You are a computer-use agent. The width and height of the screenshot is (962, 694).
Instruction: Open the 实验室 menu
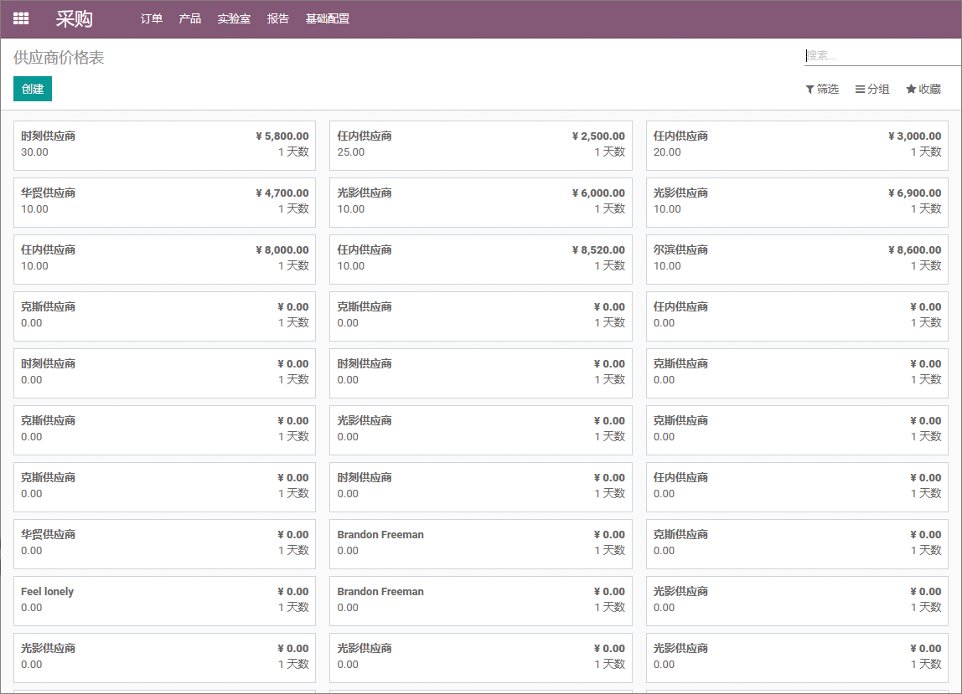[234, 19]
